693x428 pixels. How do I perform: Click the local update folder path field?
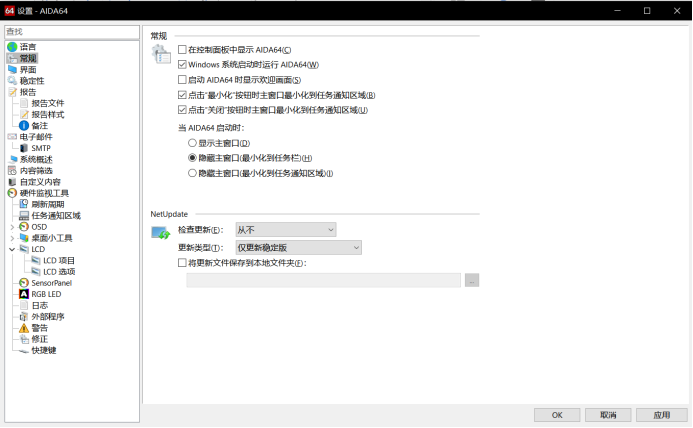coord(324,280)
